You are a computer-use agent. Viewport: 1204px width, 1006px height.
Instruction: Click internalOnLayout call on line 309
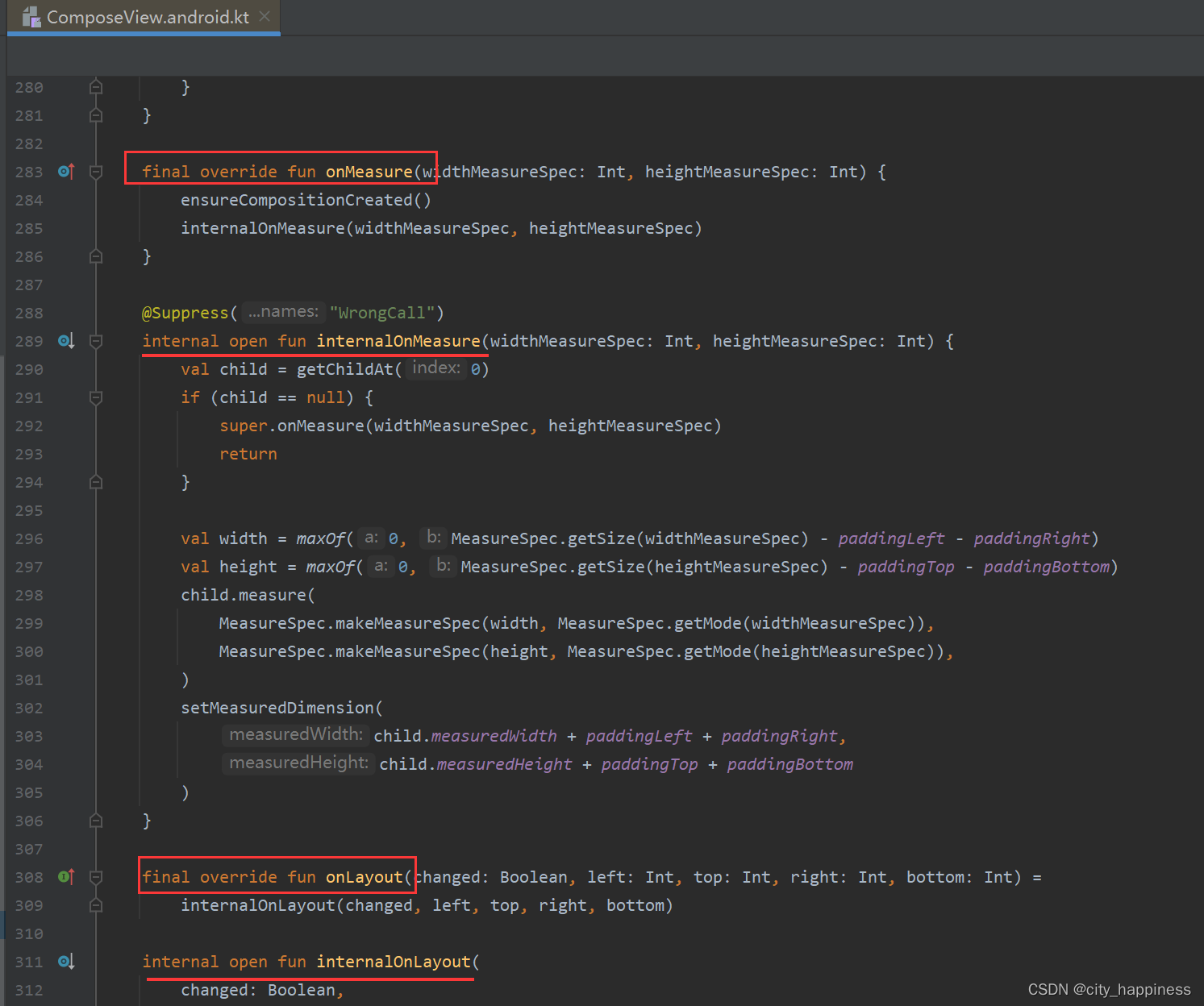click(x=257, y=905)
